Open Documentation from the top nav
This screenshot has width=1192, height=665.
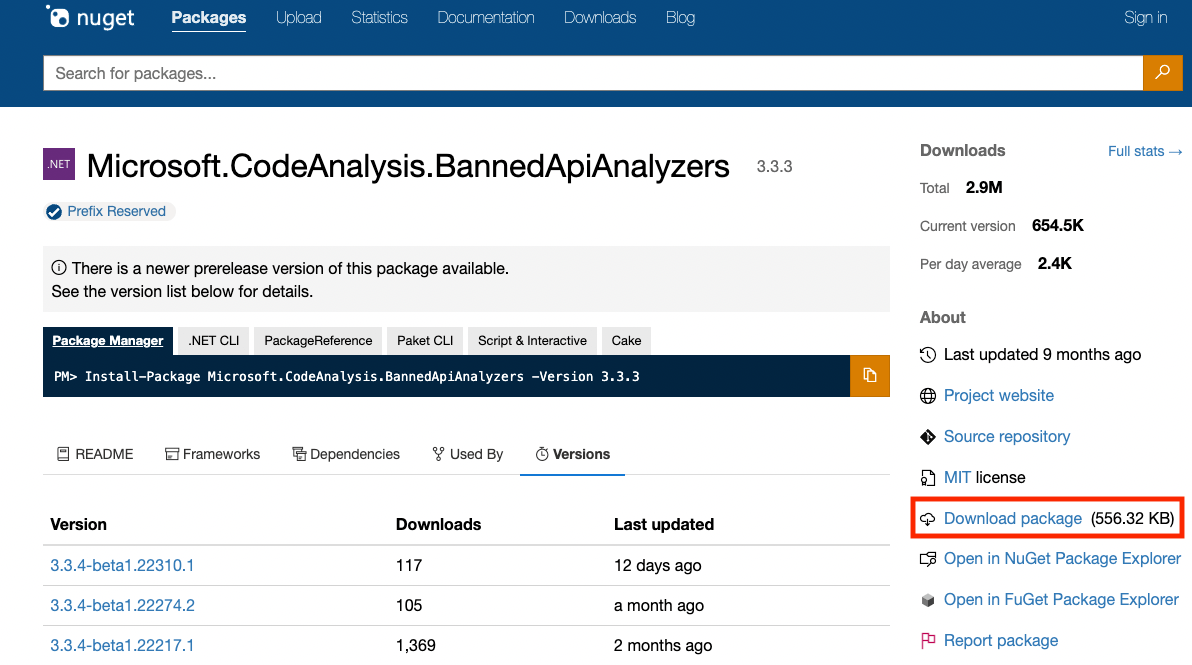coord(486,17)
